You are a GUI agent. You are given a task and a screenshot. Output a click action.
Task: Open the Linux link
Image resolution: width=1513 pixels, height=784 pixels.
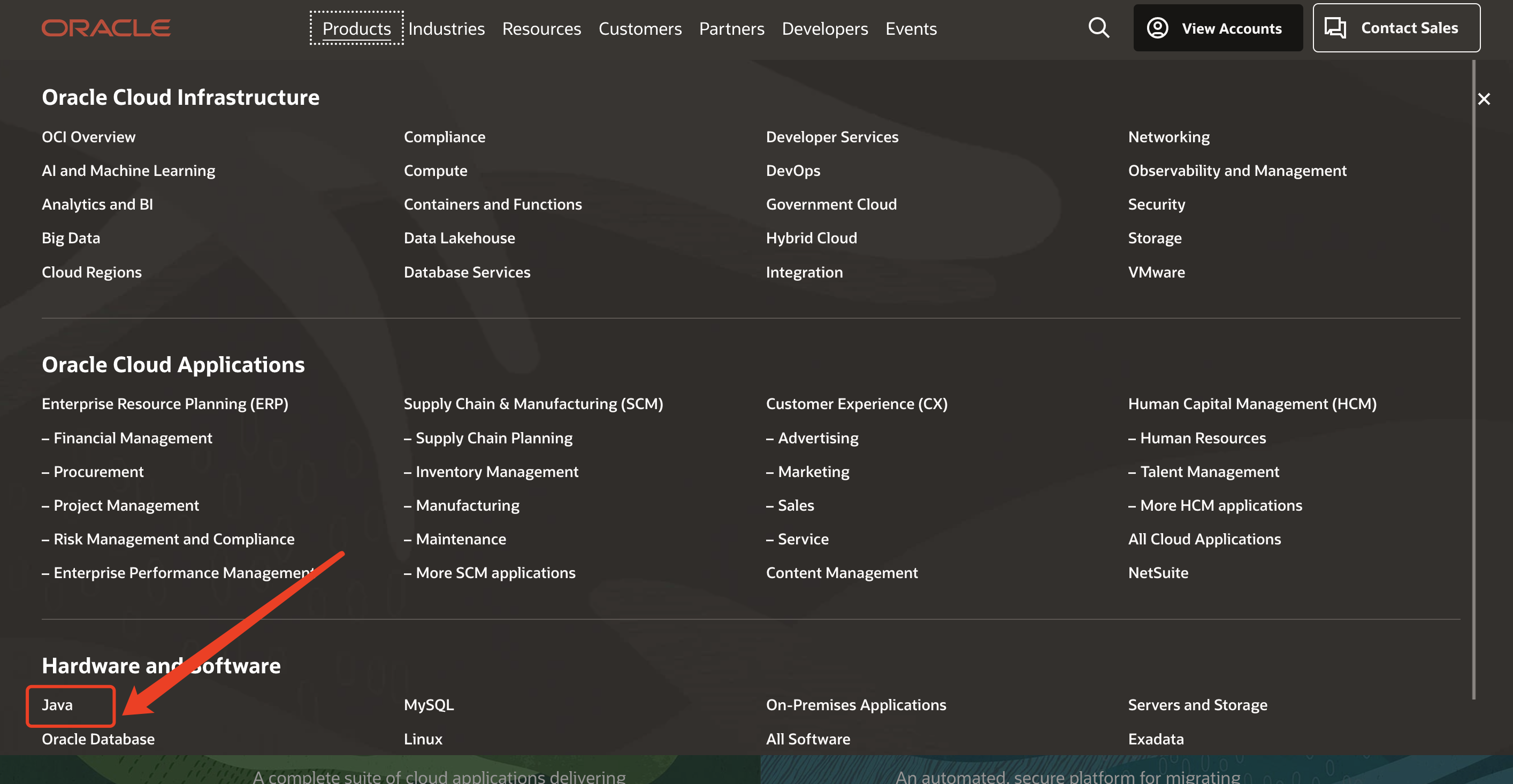(x=423, y=739)
